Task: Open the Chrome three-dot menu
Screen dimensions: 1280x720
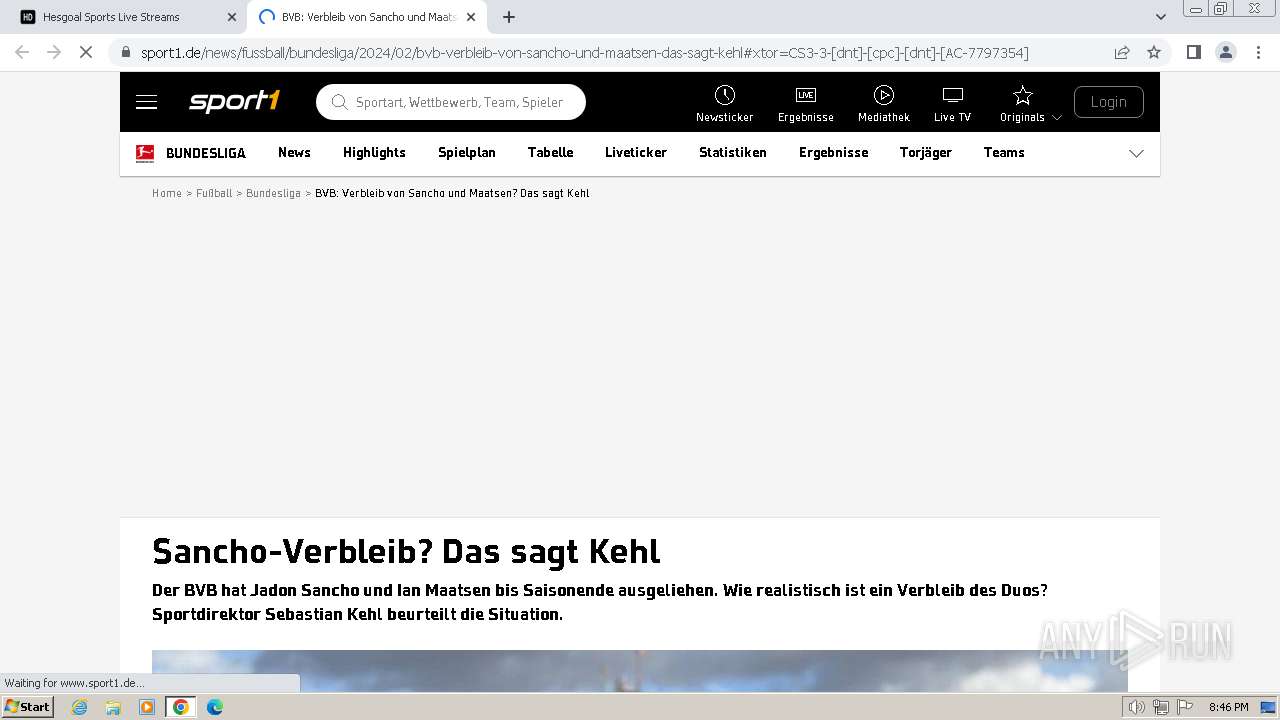Action: [x=1257, y=52]
